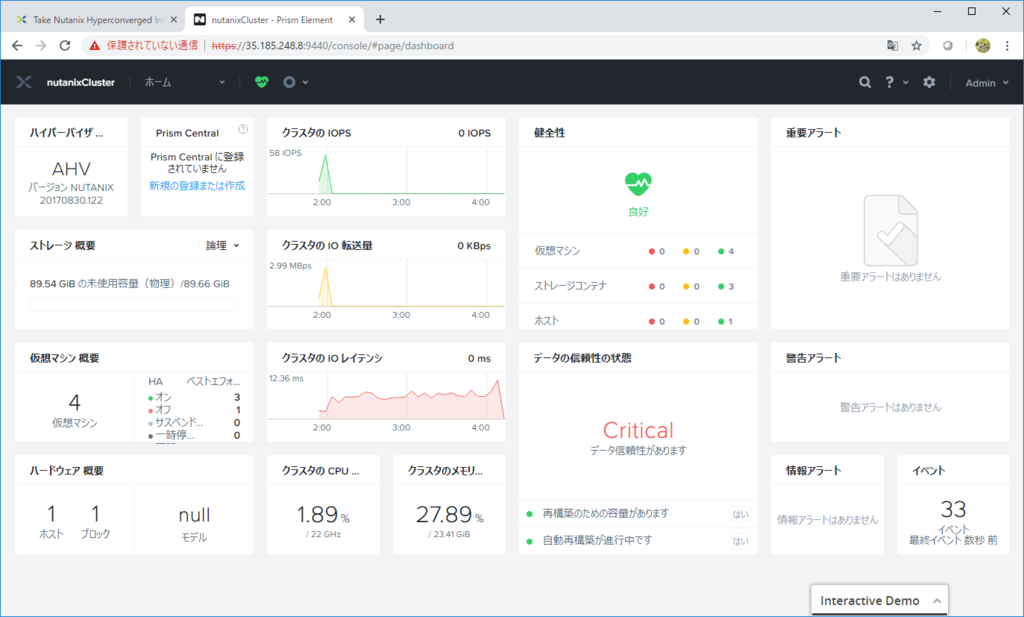The image size is (1024, 617).
Task: Click the critical alerts document checkmark icon
Action: (x=891, y=230)
